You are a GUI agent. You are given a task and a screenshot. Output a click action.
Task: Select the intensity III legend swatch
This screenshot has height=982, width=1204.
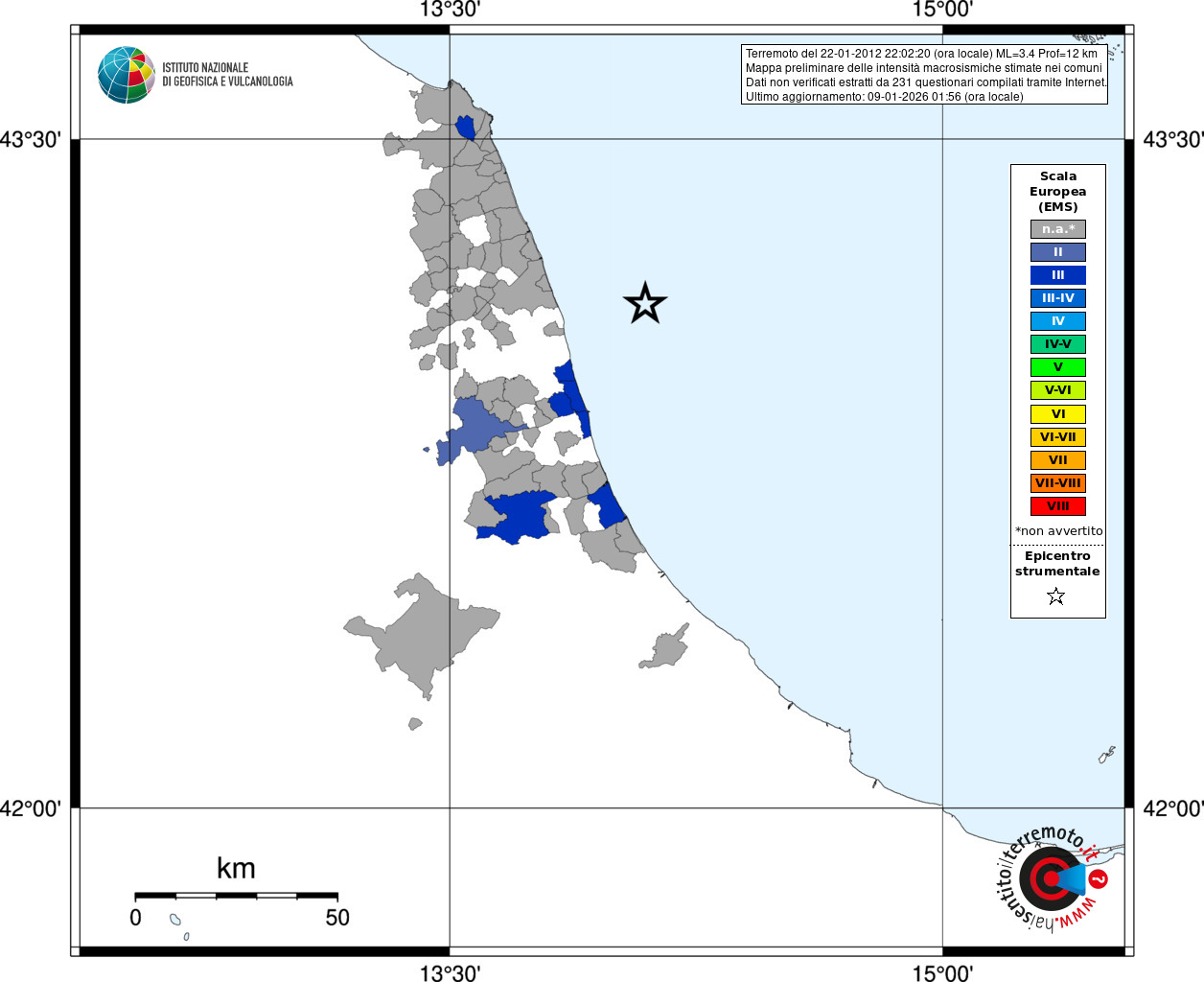coord(1058,275)
